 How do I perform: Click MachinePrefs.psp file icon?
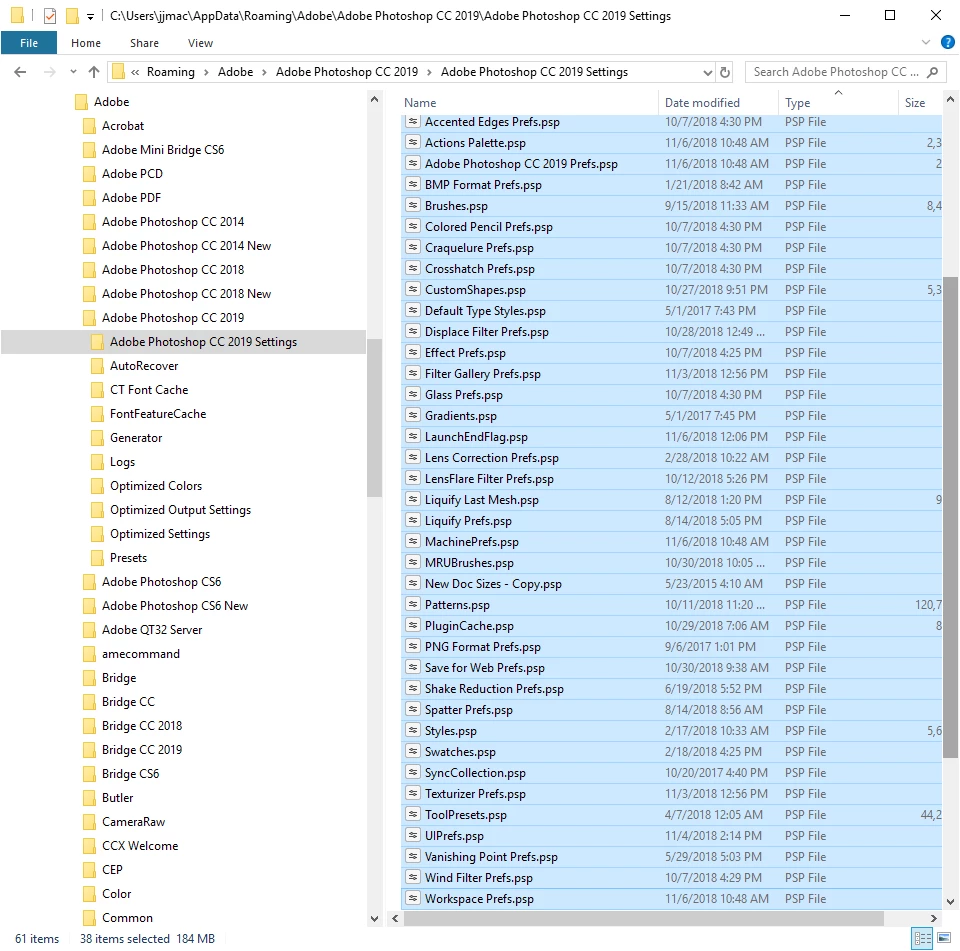point(413,541)
